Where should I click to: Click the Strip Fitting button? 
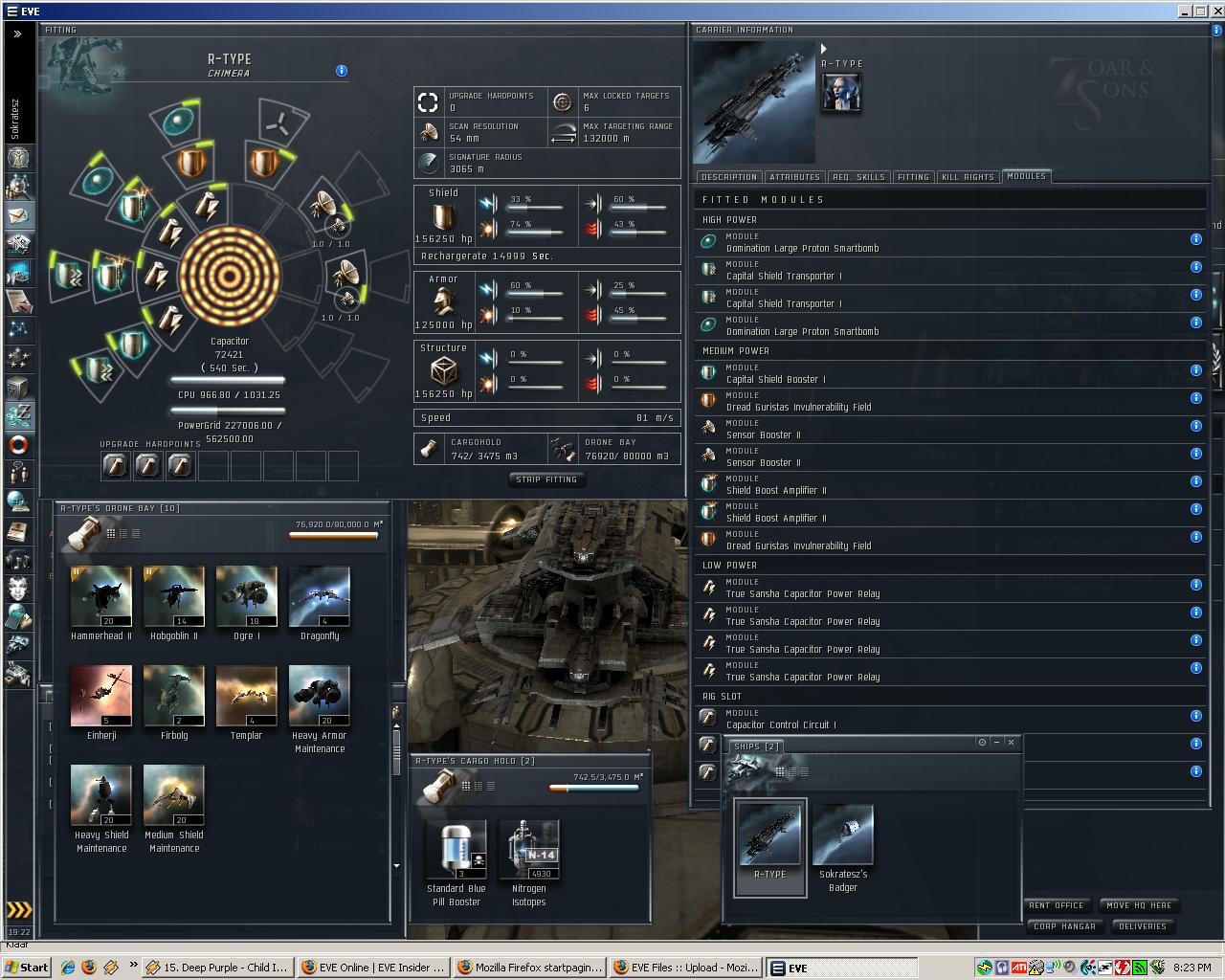[x=546, y=479]
